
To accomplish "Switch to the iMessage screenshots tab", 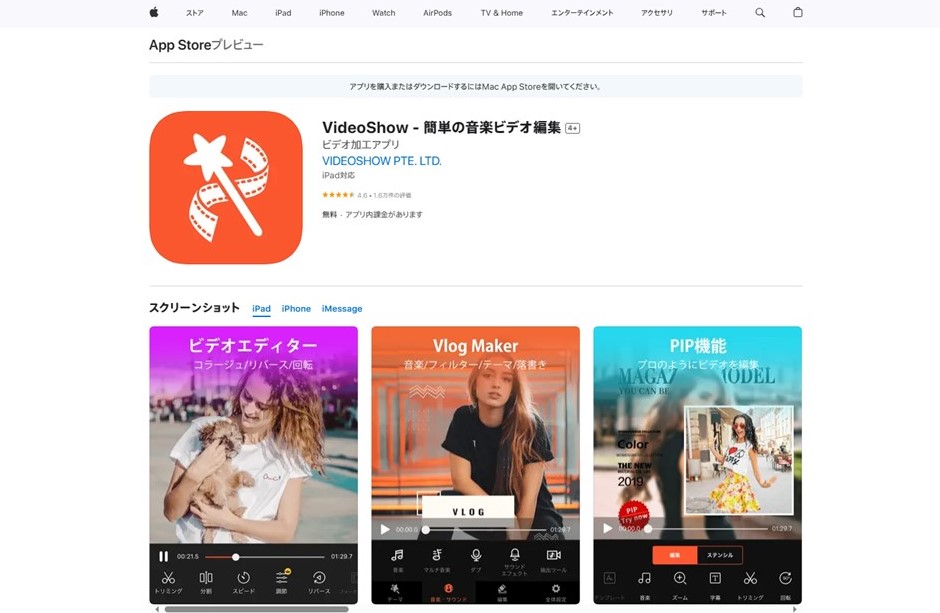I will tap(342, 309).
